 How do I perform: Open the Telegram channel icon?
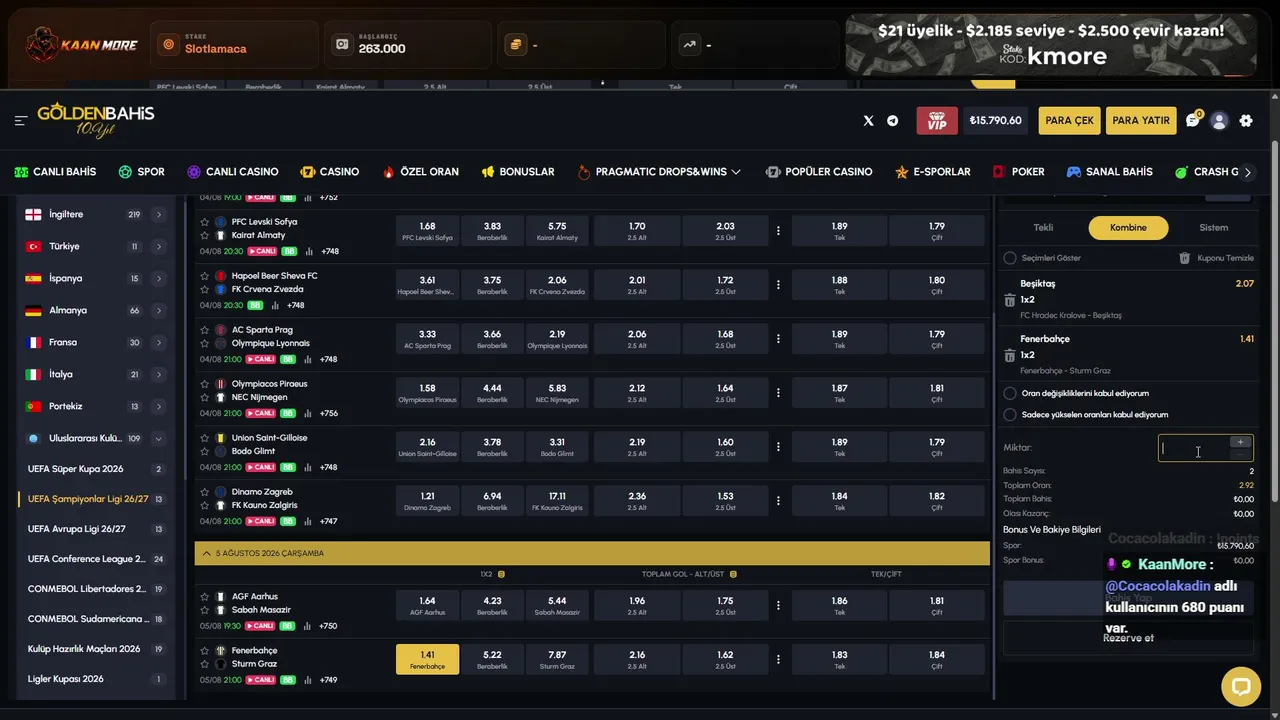893,121
